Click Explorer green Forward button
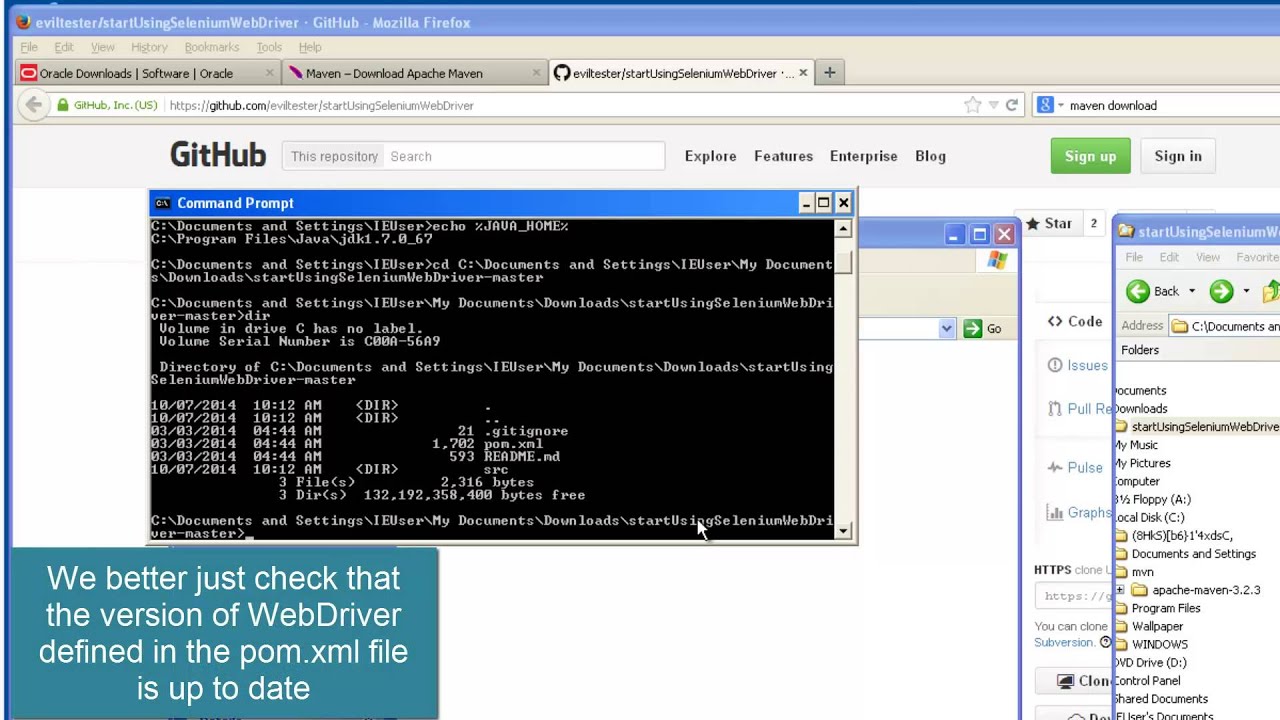 pos(1221,291)
